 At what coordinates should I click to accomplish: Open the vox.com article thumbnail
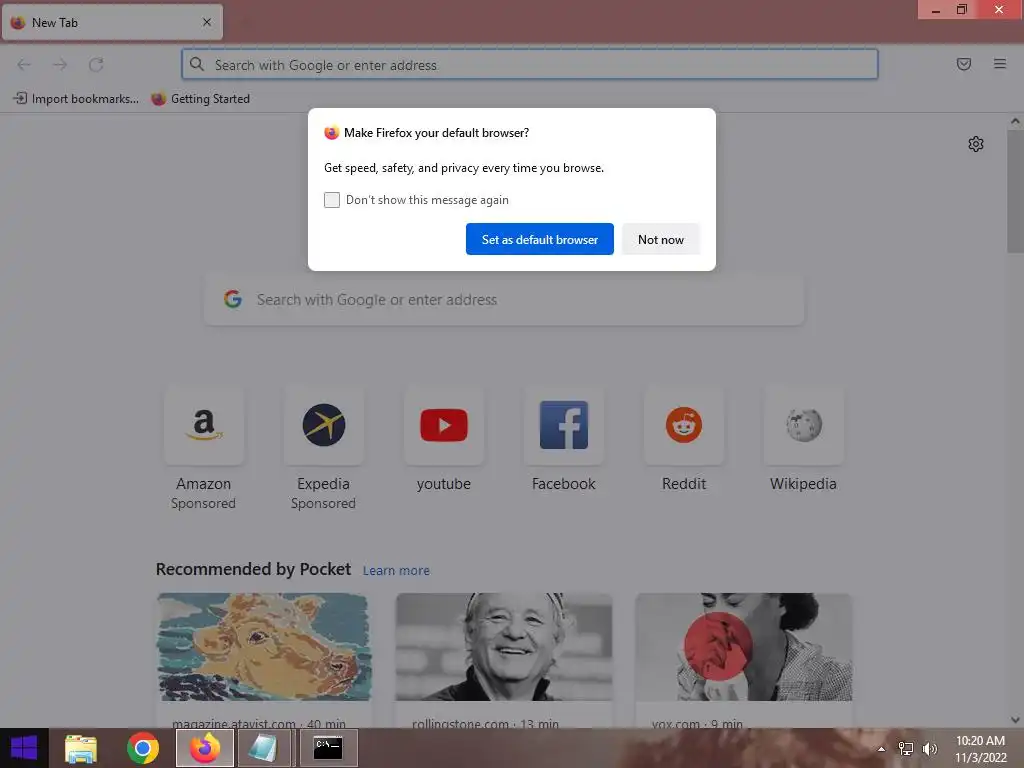744,647
